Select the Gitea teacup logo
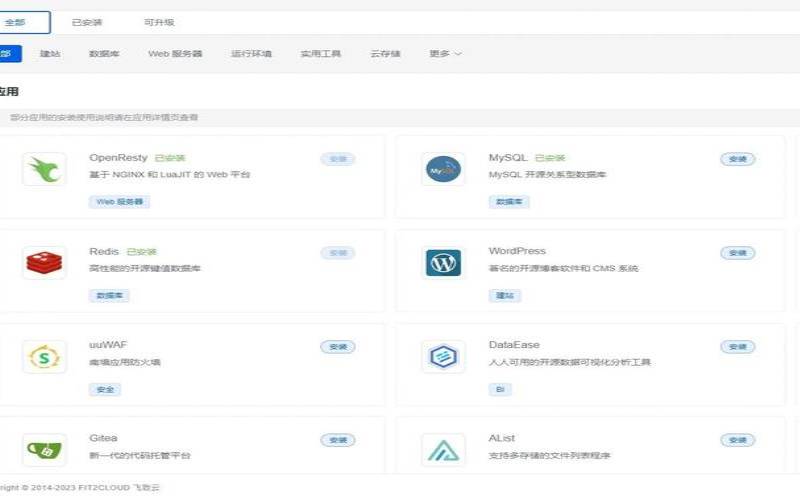Screen dimensions: 800x500 [x=44, y=450]
